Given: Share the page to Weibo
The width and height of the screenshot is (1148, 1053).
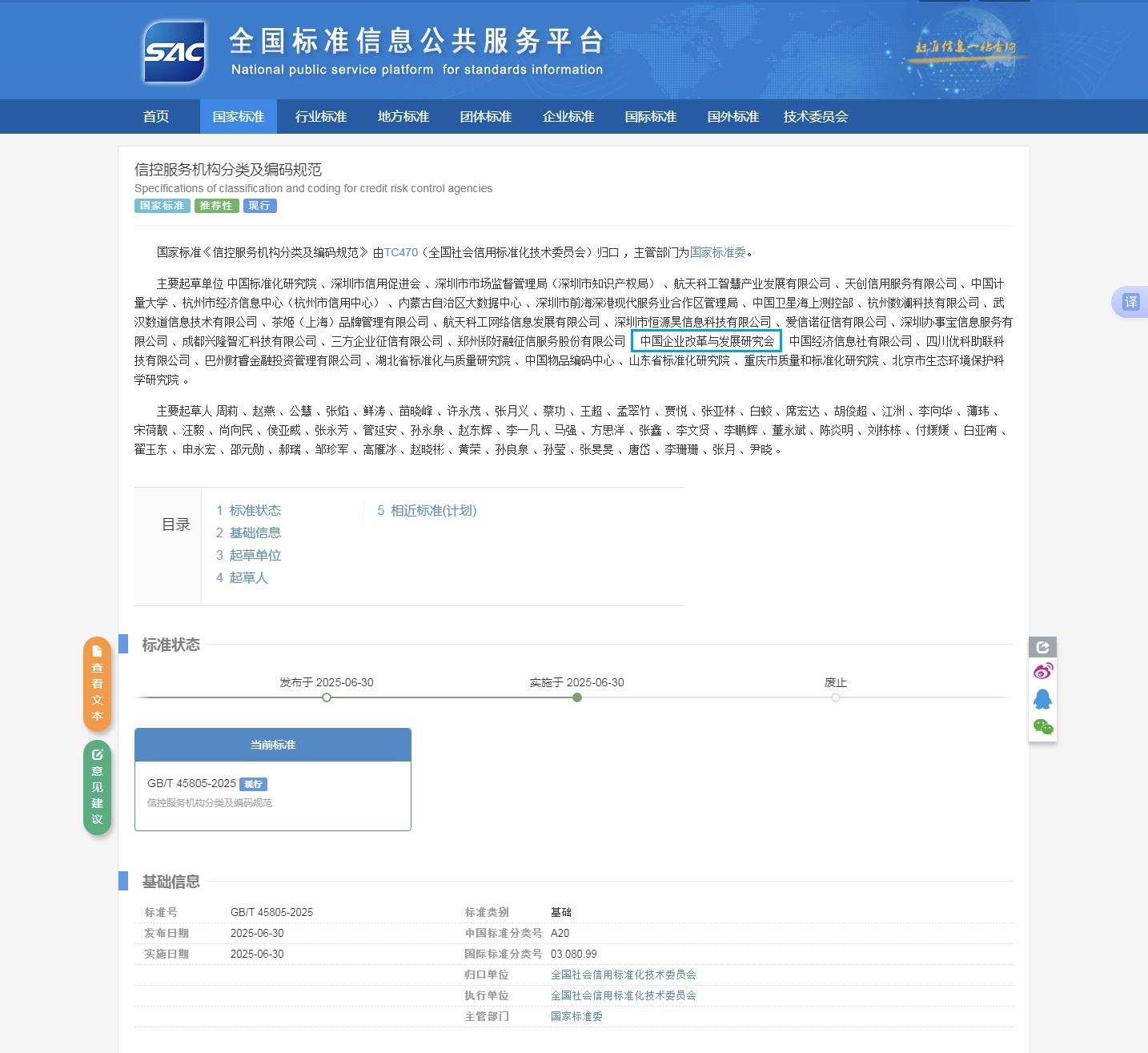Looking at the screenshot, I should 1042,671.
